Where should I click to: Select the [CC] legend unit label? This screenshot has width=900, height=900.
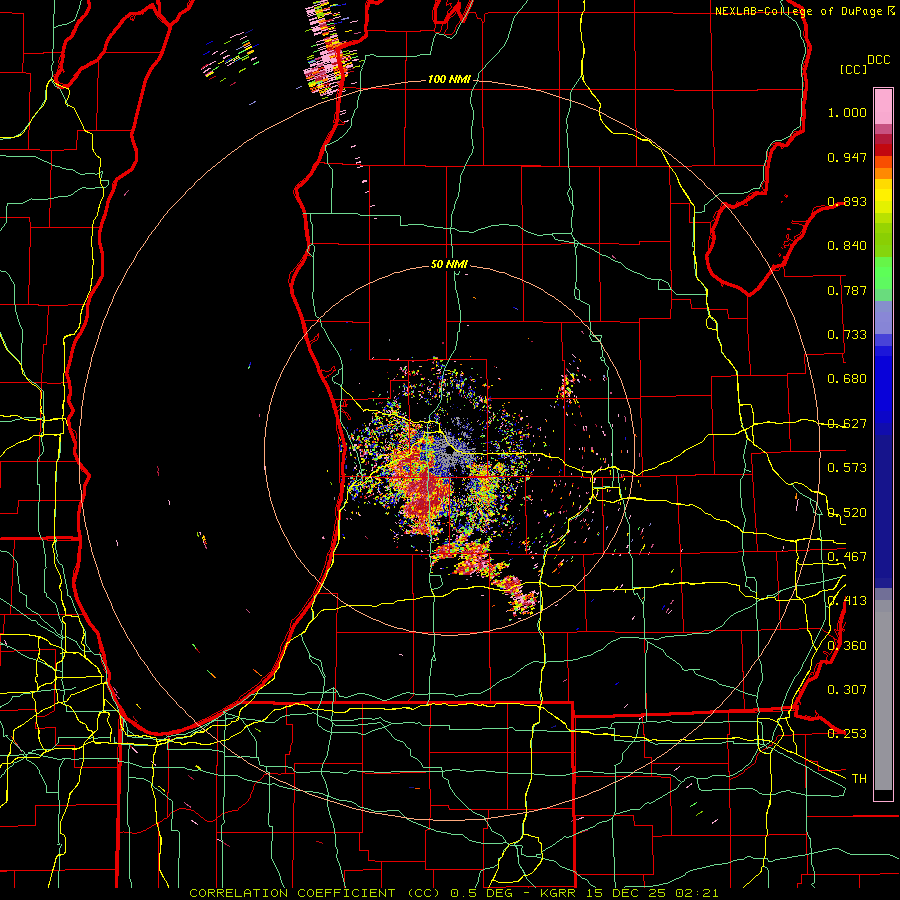(854, 69)
